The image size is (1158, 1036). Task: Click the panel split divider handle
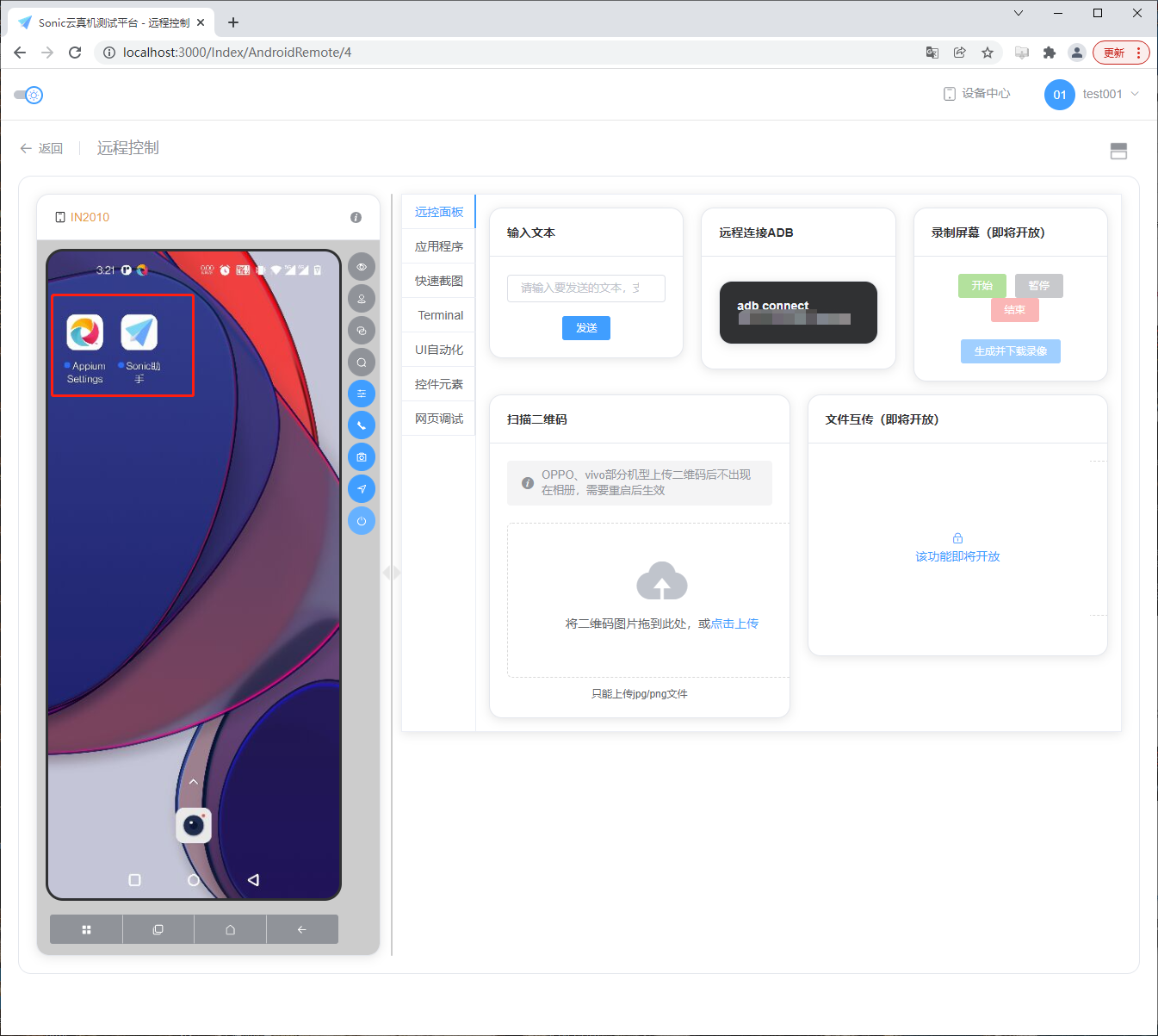(x=392, y=573)
